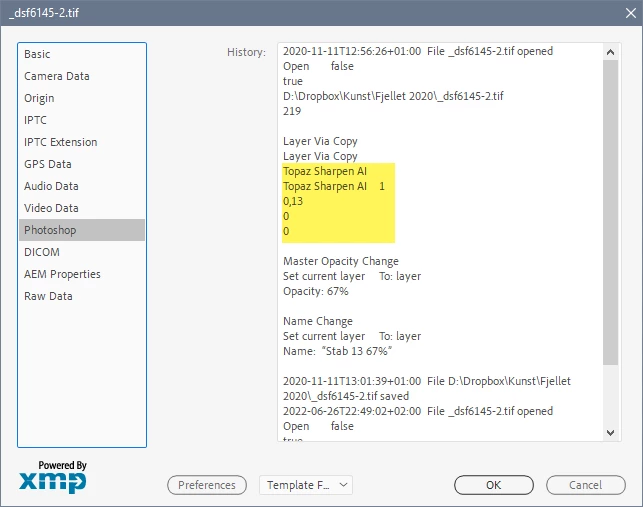Screen dimensions: 643x507
Task: Click the 'Topaz Sharpen AI 1' history line
Action: tap(334, 186)
